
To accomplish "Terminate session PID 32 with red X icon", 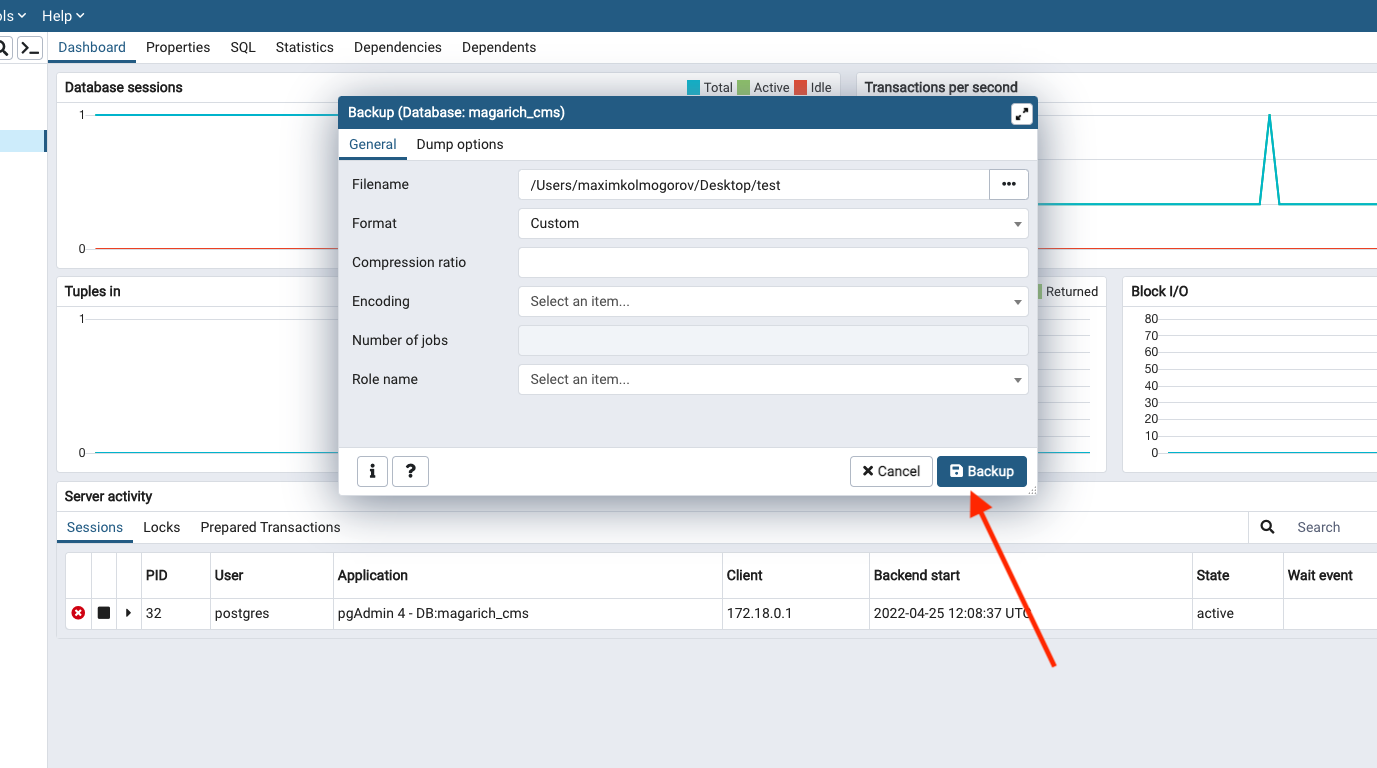I will pyautogui.click(x=78, y=613).
